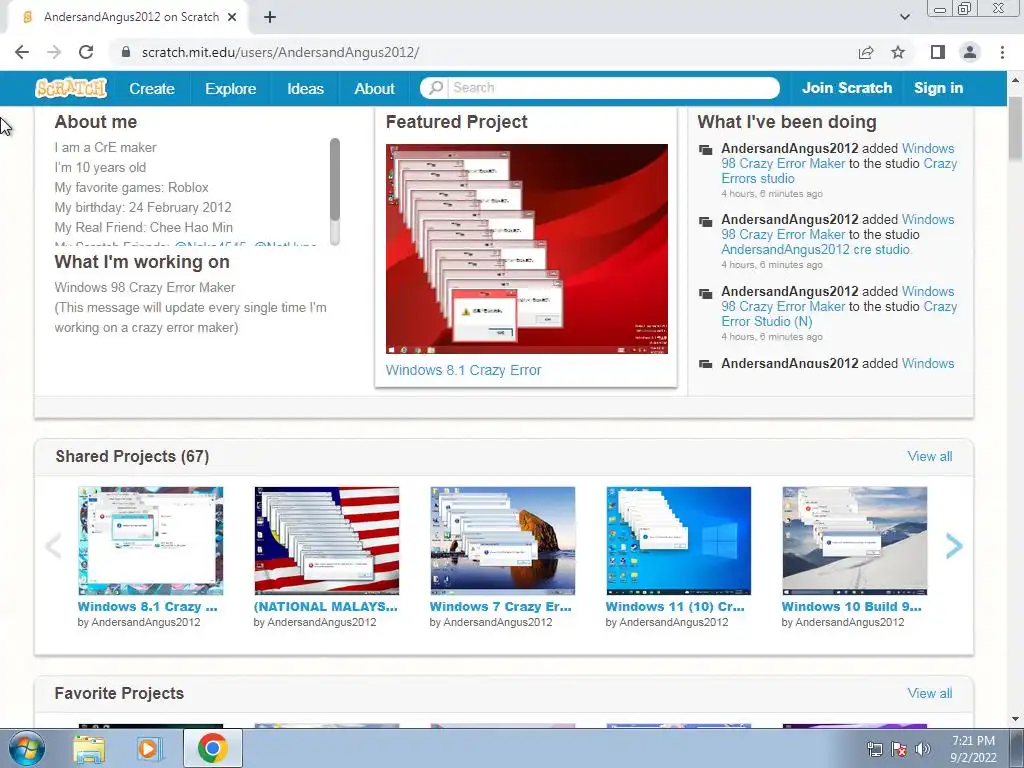Click the network tray icon
This screenshot has width=1024, height=768.
coord(874,749)
